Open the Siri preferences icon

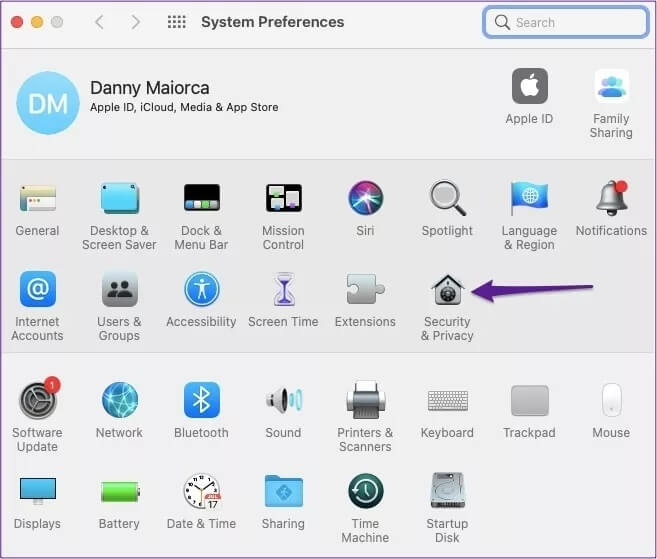tap(365, 198)
